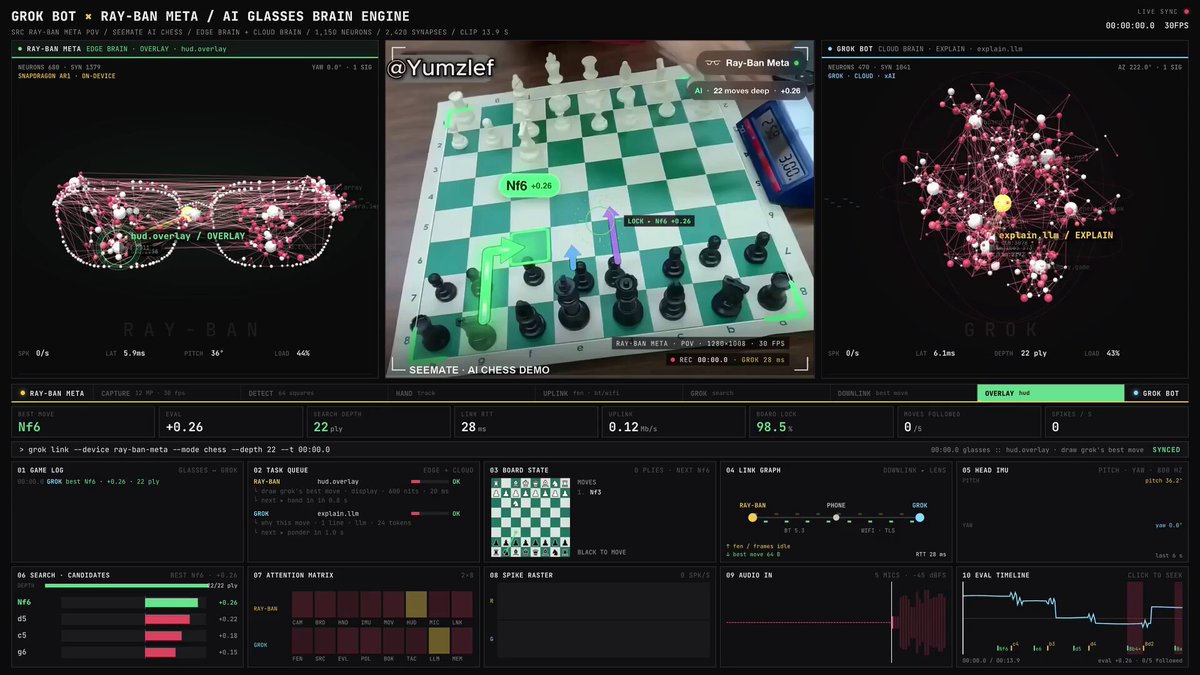Screen dimensions: 1200x675
Task: Click the grok link command line field
Action: pyautogui.click(x=600, y=450)
